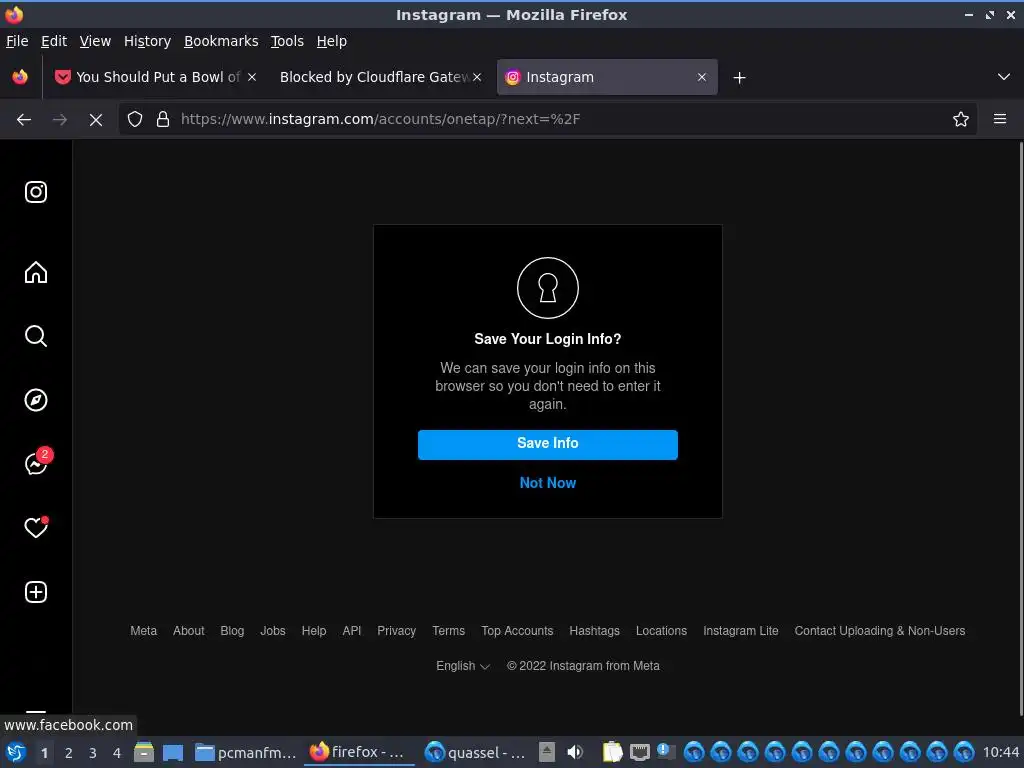This screenshot has width=1024, height=768.
Task: Open Messenger with 2 unread messages
Action: 37,462
